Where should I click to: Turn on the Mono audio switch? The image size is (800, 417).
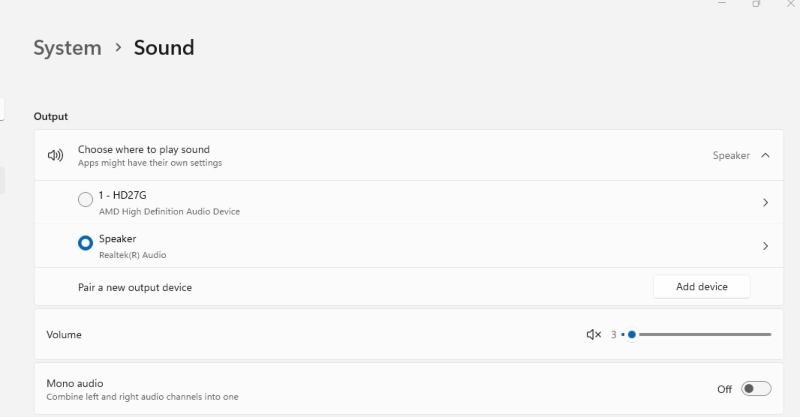(756, 388)
